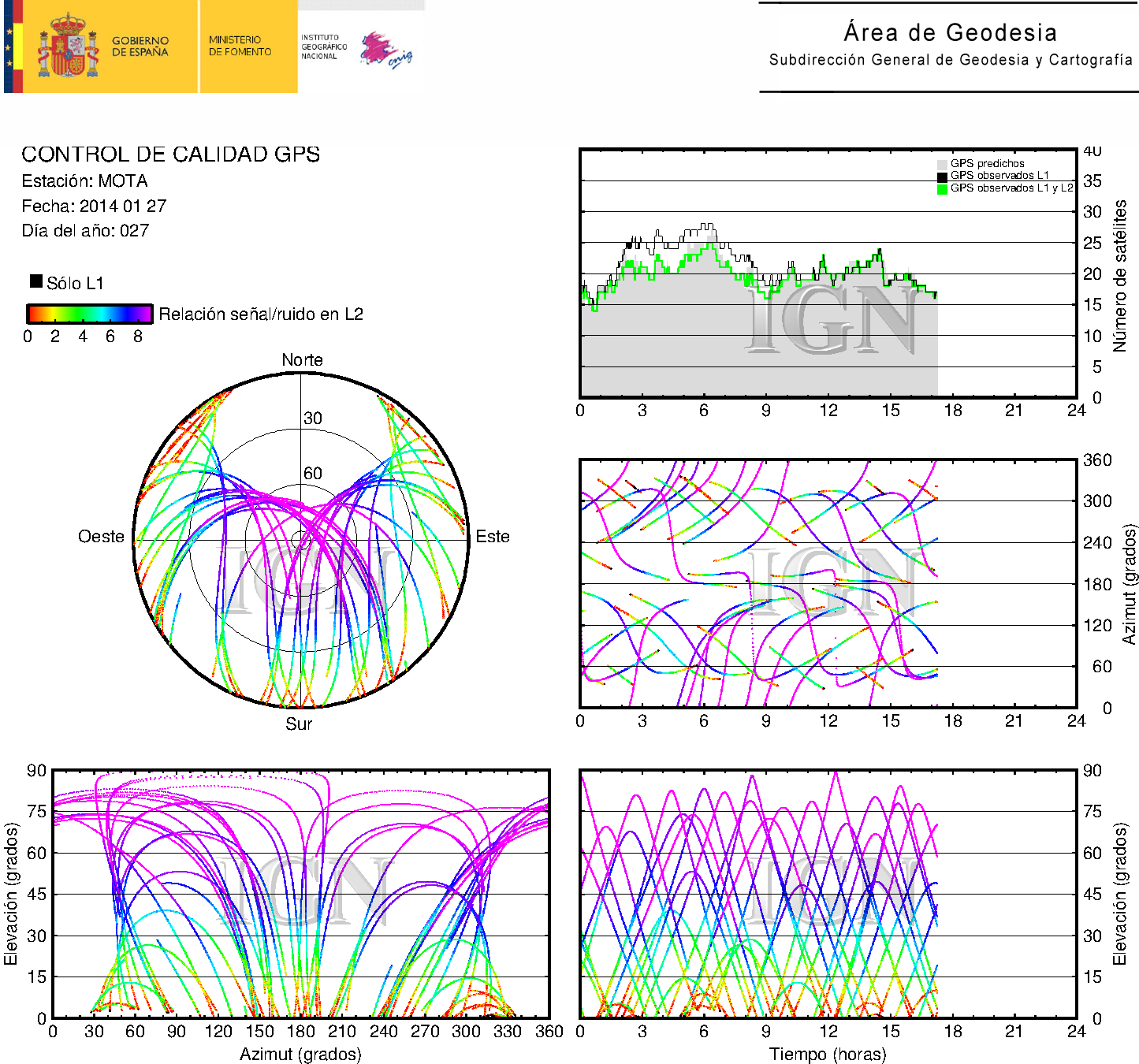
Task: Click the black GPS observados L1 legend marker
Action: (942, 177)
